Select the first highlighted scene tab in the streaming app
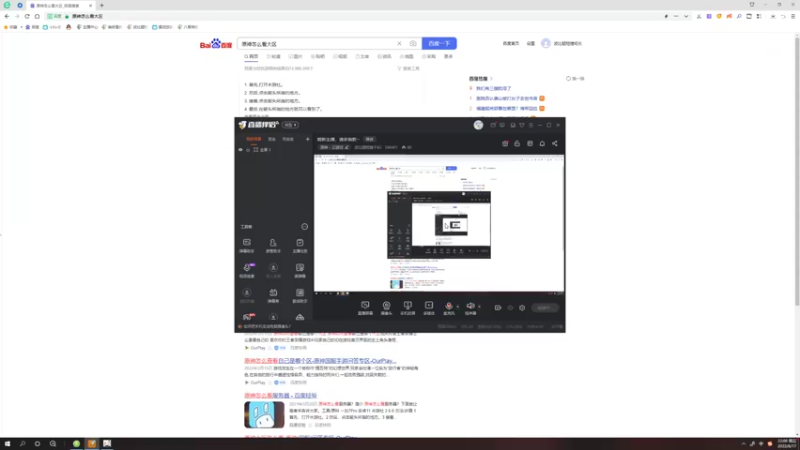Image resolution: width=800 pixels, height=450 pixels. [254, 139]
